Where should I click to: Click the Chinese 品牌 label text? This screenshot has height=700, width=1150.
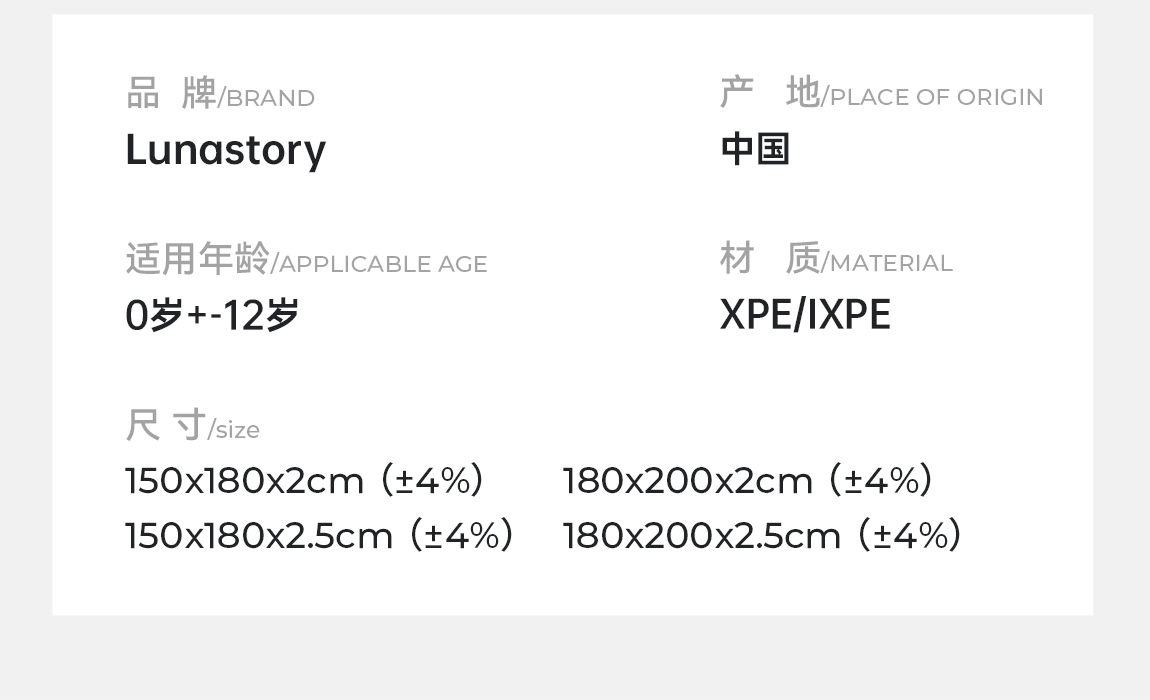pyautogui.click(x=171, y=93)
